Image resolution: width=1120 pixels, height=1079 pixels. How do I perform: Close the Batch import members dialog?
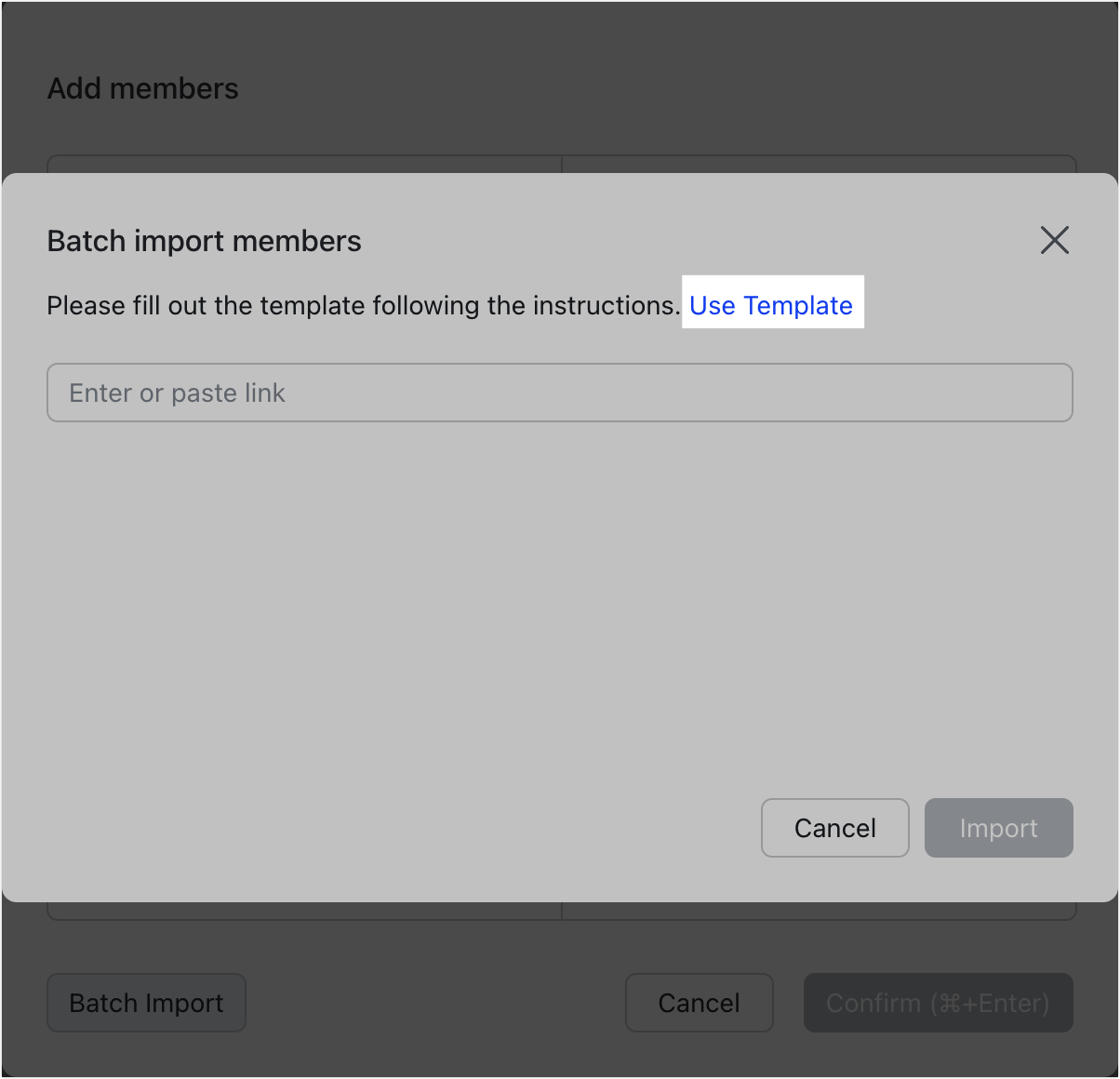(x=1054, y=240)
